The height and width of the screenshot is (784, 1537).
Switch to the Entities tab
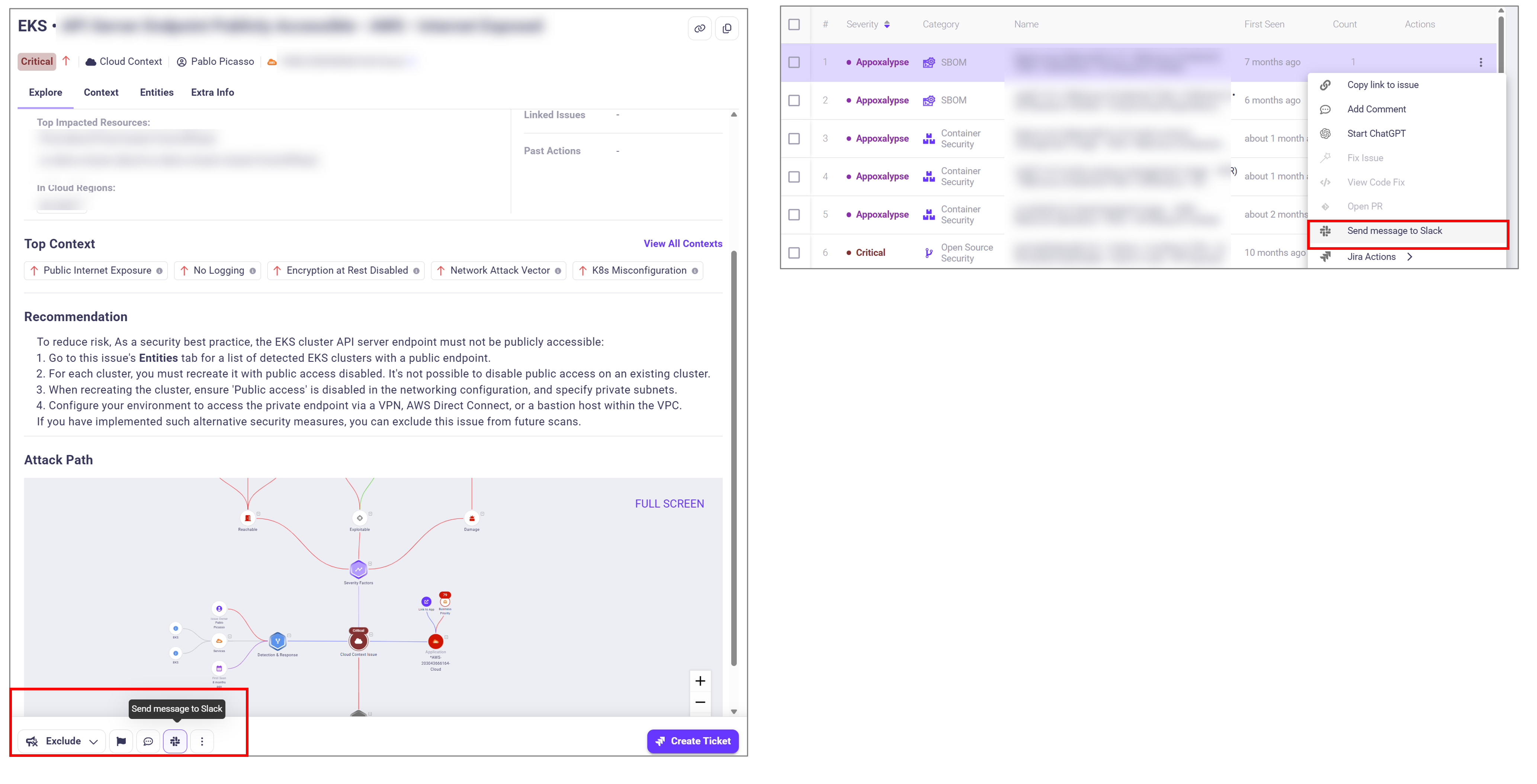[156, 93]
